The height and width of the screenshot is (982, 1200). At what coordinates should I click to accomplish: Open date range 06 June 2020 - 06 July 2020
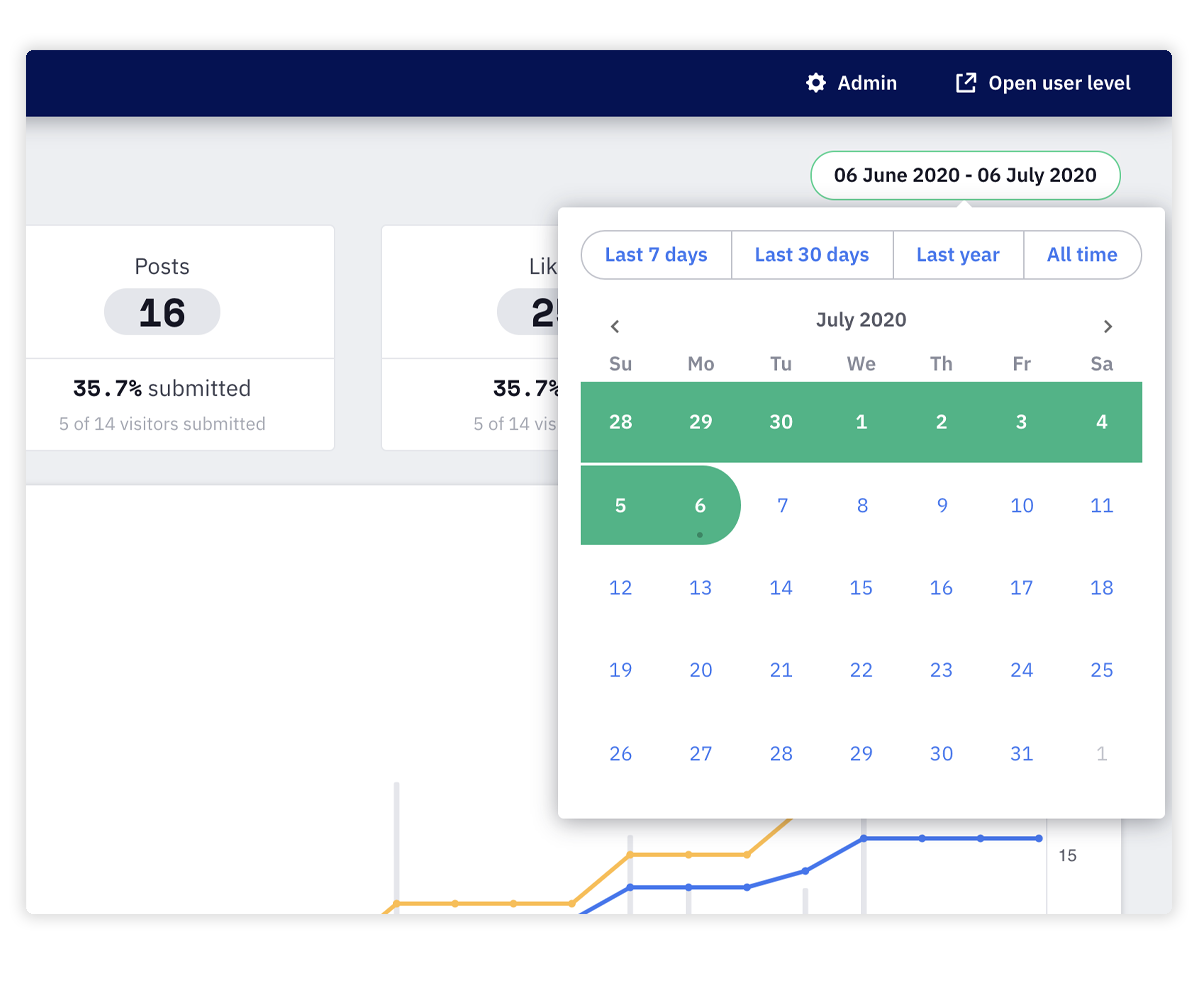pos(965,175)
